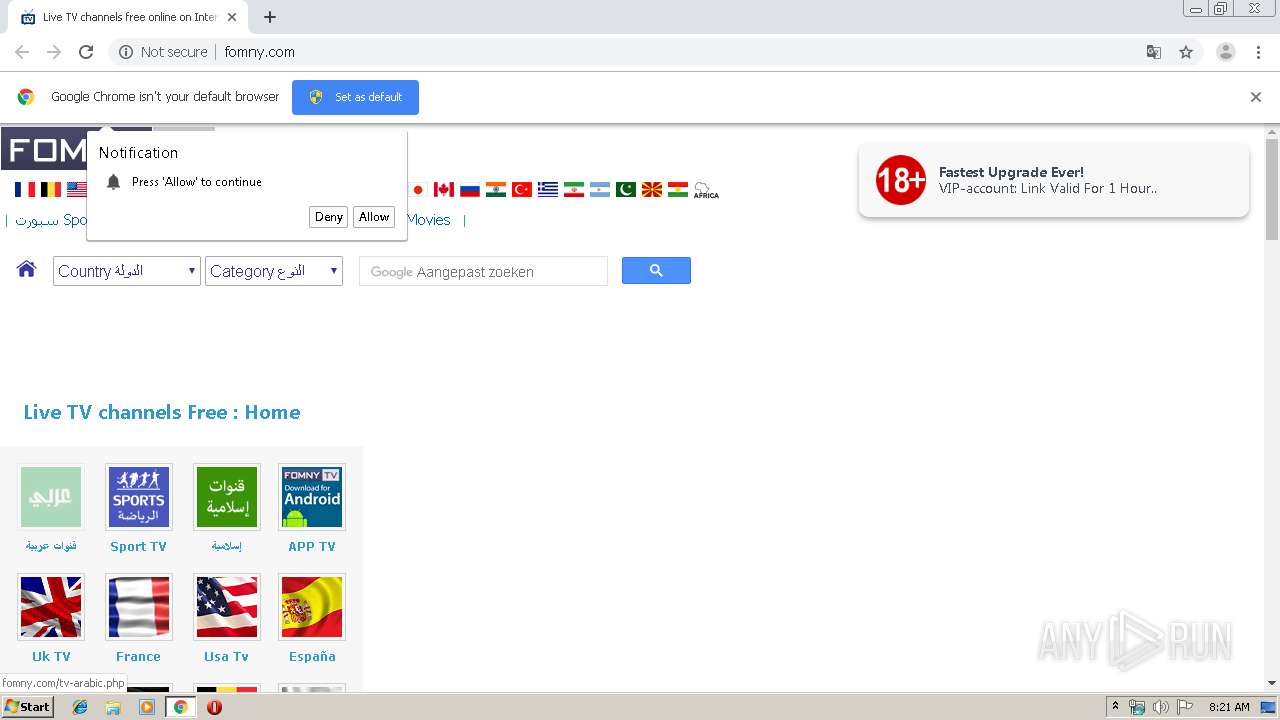Screen dimensions: 1280x720
Task: Show hidden tray icons arrow
Action: tap(1116, 707)
